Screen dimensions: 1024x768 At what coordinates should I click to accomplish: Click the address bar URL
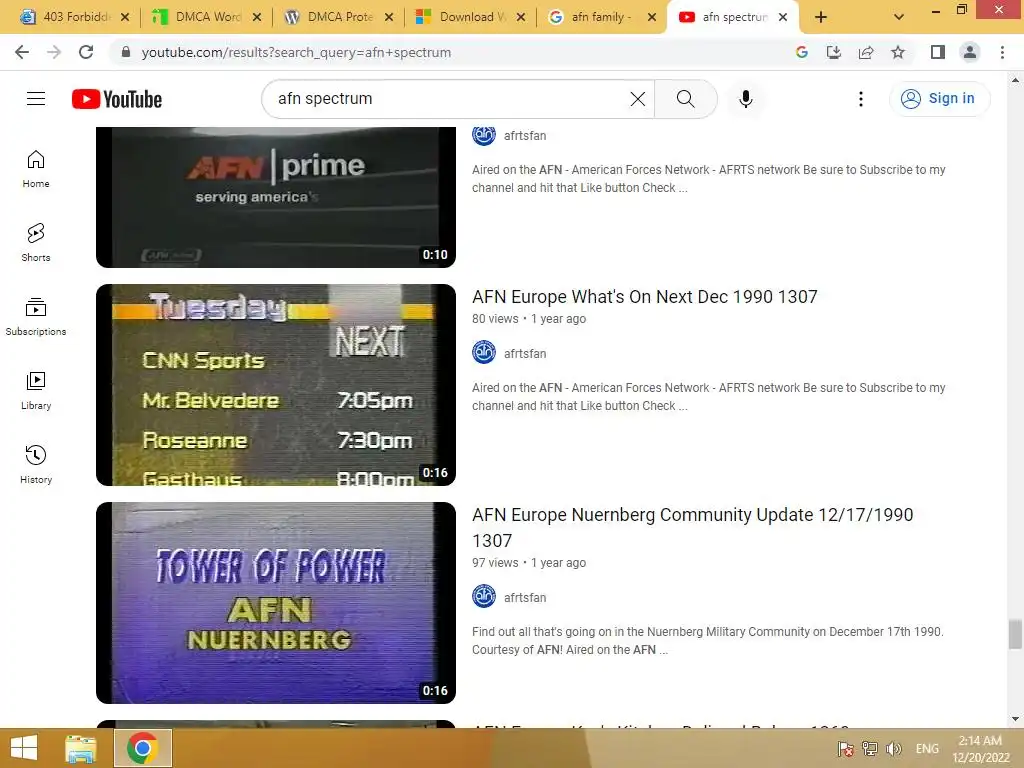click(296, 52)
